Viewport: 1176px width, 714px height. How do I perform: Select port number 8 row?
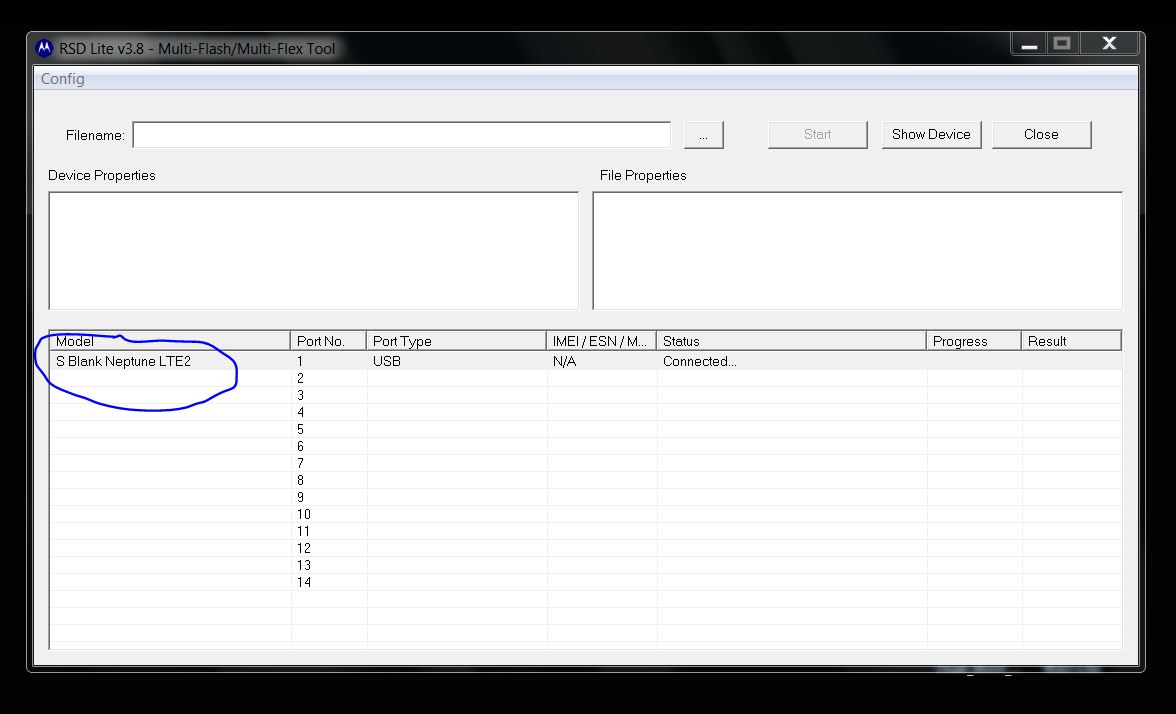click(x=586, y=480)
